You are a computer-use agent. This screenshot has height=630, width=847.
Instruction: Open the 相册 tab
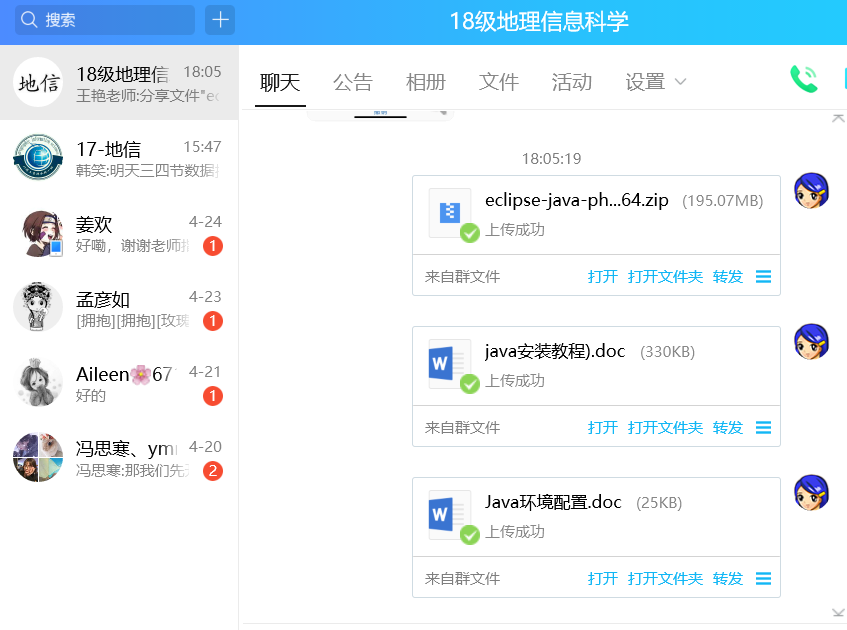(425, 82)
